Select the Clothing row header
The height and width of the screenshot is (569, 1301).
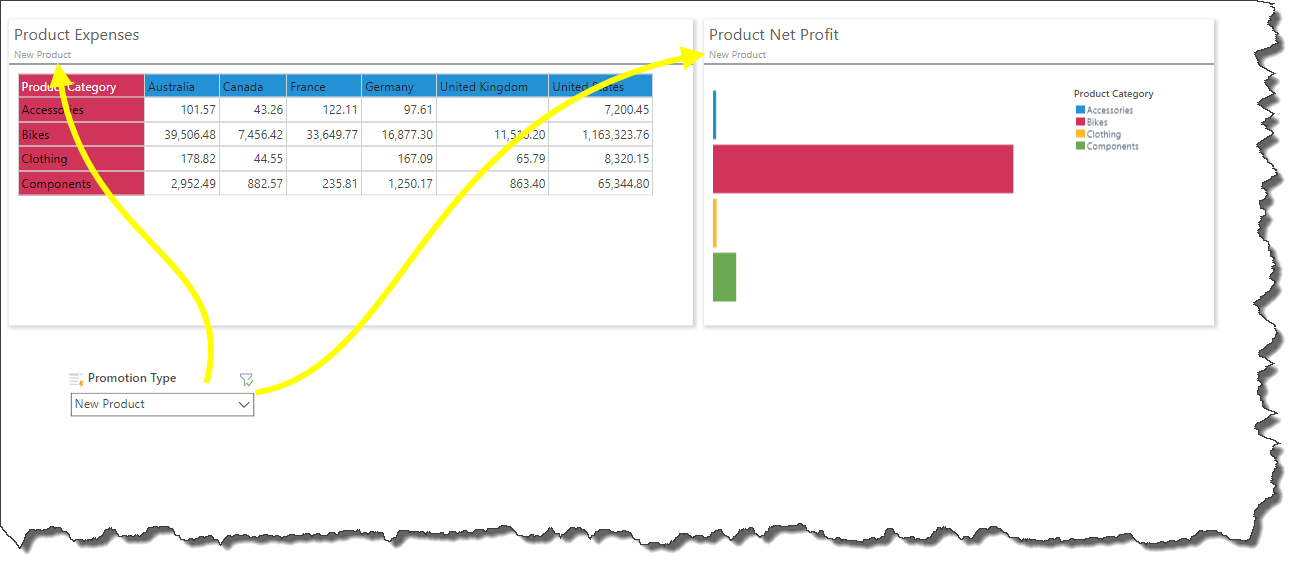(x=81, y=159)
